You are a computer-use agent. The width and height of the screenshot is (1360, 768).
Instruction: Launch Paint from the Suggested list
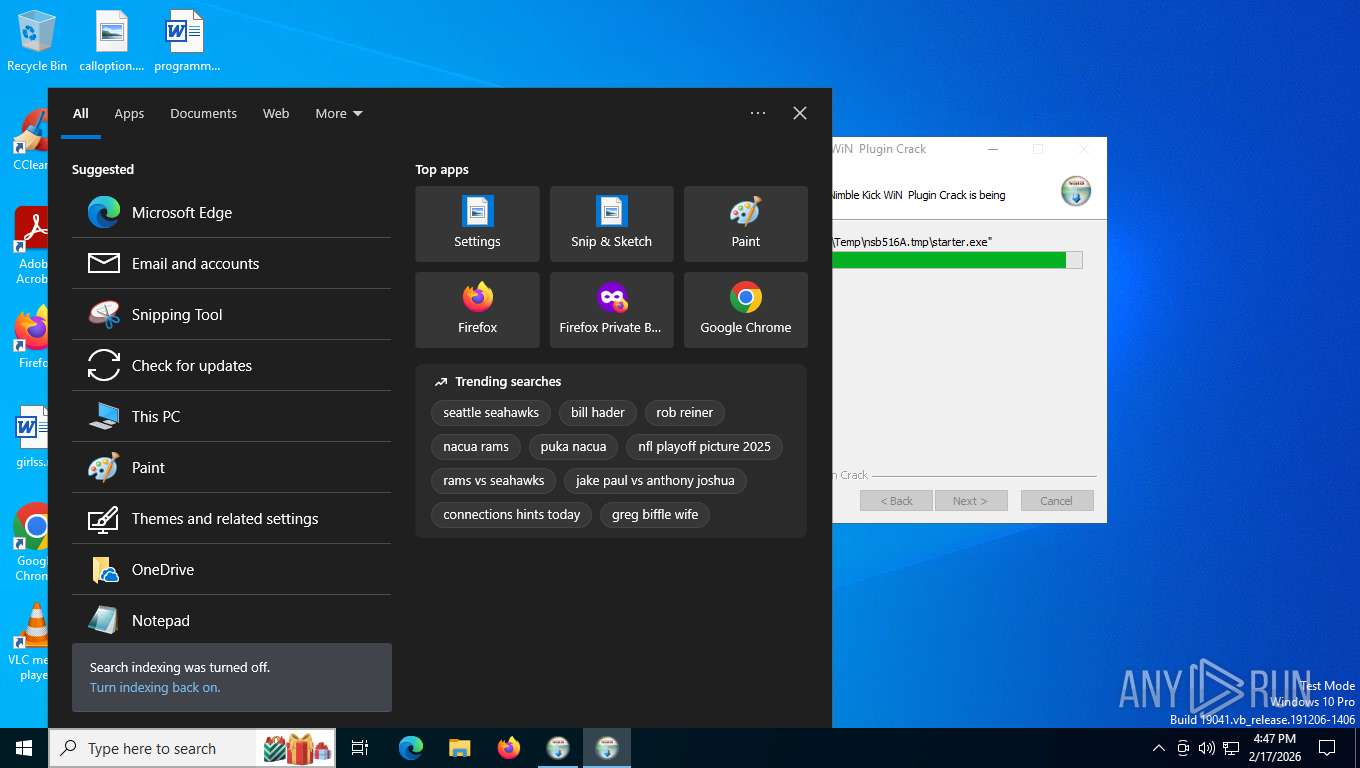point(231,467)
